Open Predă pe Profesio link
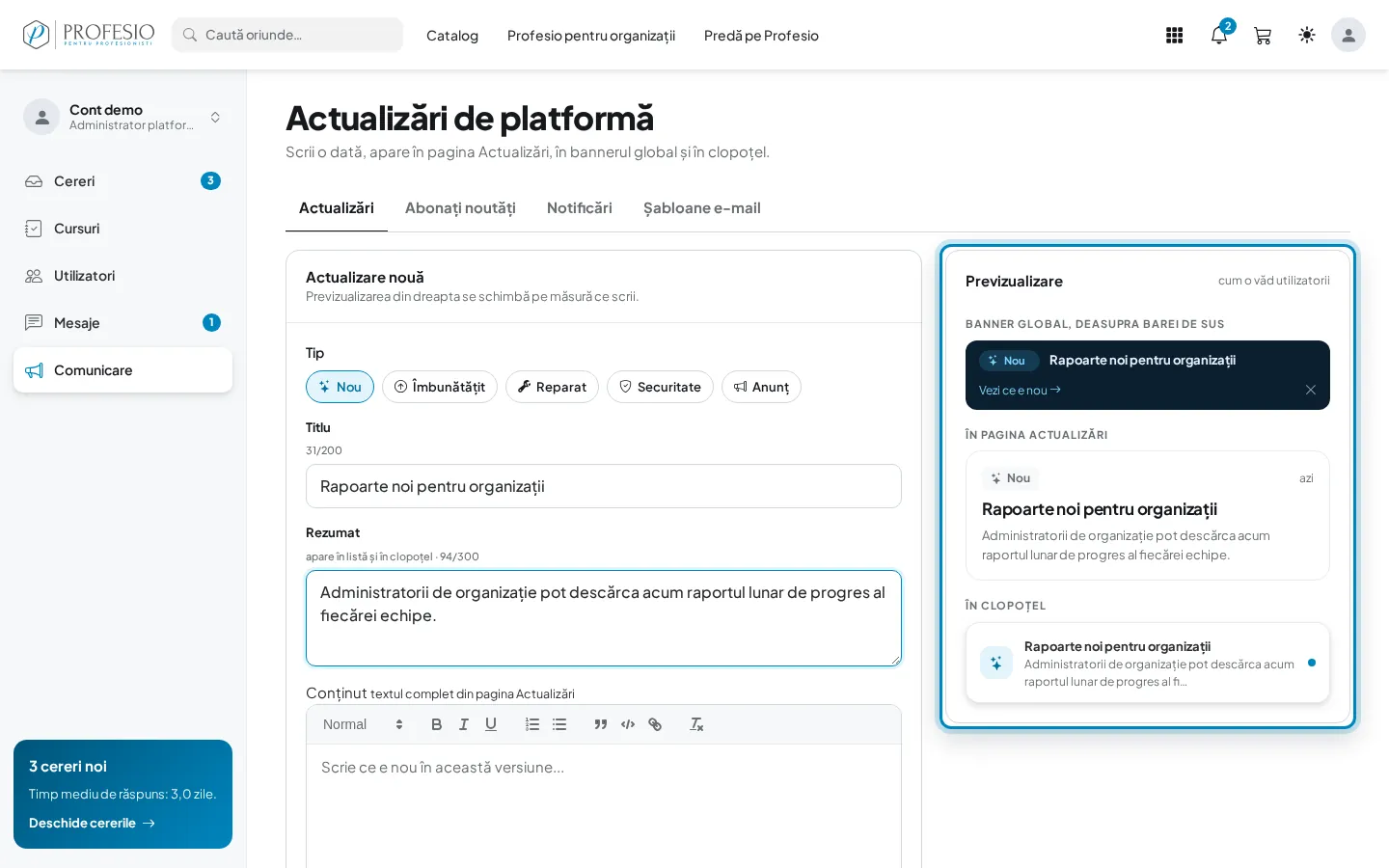 [x=761, y=36]
